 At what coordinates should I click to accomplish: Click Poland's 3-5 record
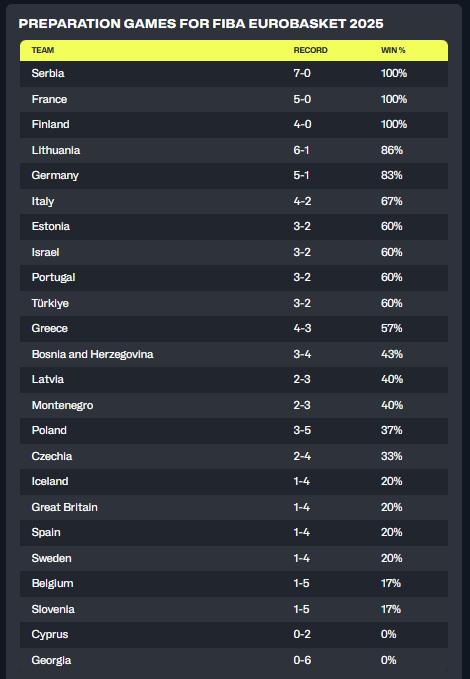pyautogui.click(x=302, y=430)
